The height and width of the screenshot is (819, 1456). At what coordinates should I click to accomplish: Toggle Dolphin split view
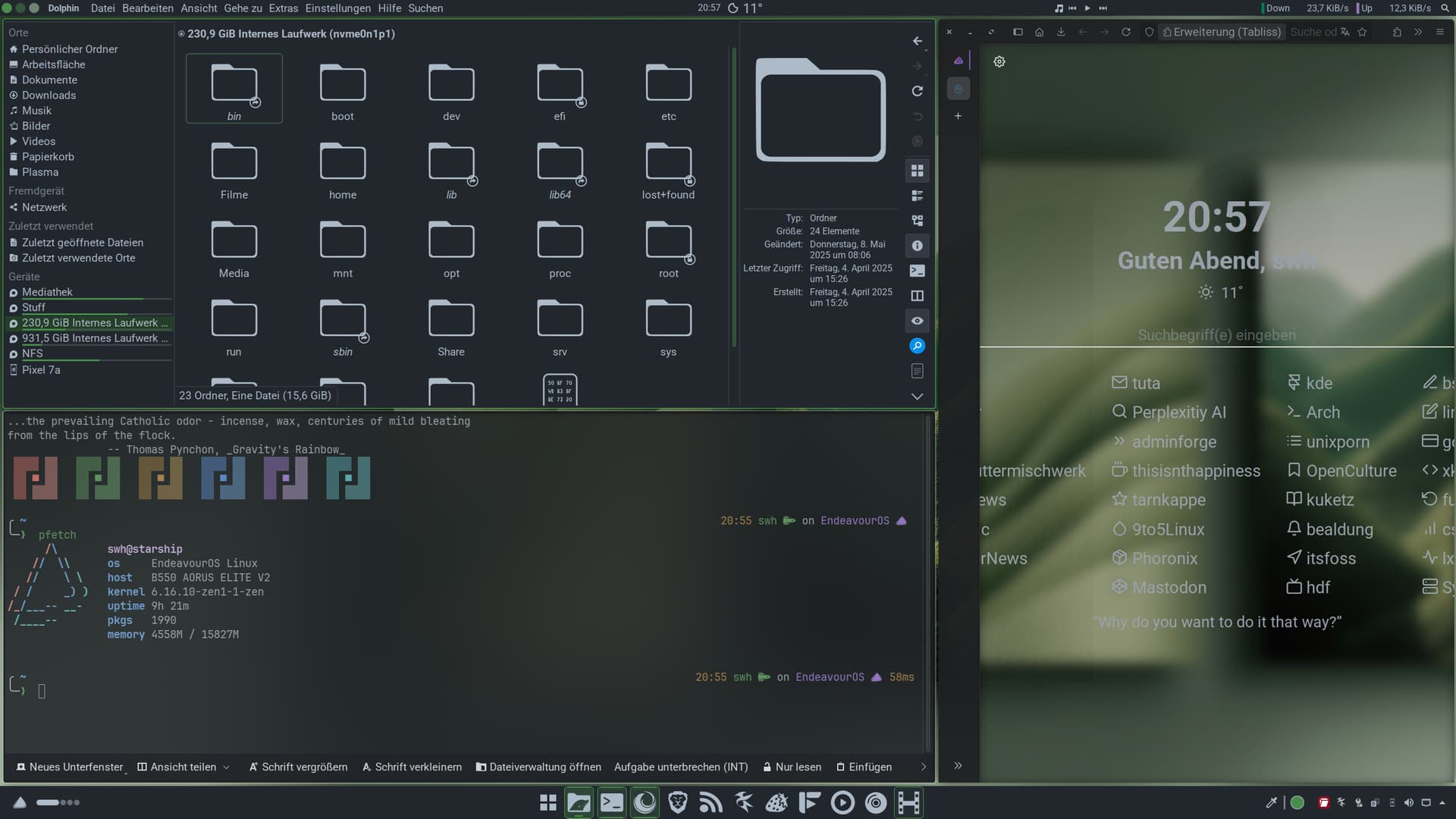[x=917, y=296]
